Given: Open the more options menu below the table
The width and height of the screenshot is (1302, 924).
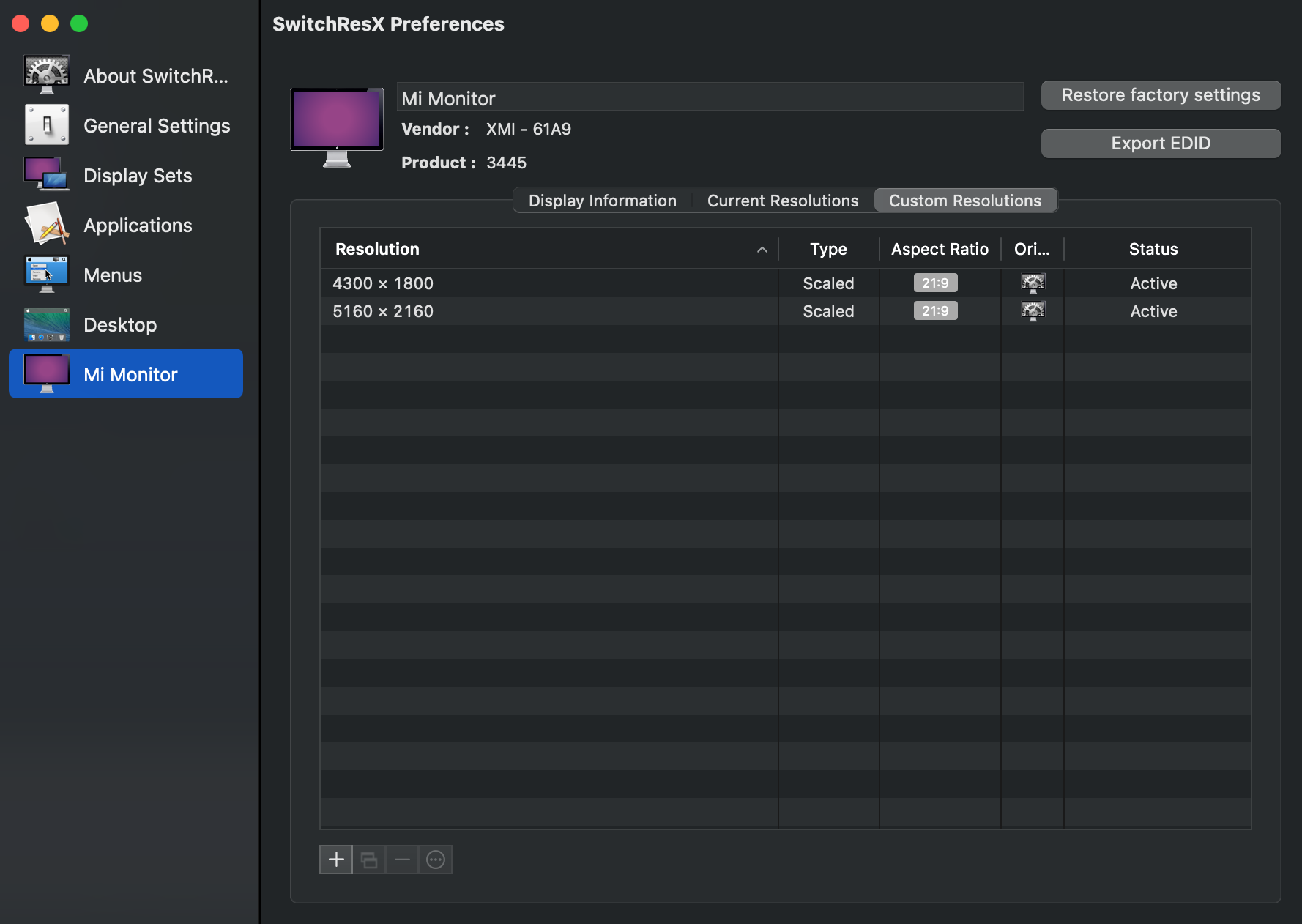Looking at the screenshot, I should [435, 859].
